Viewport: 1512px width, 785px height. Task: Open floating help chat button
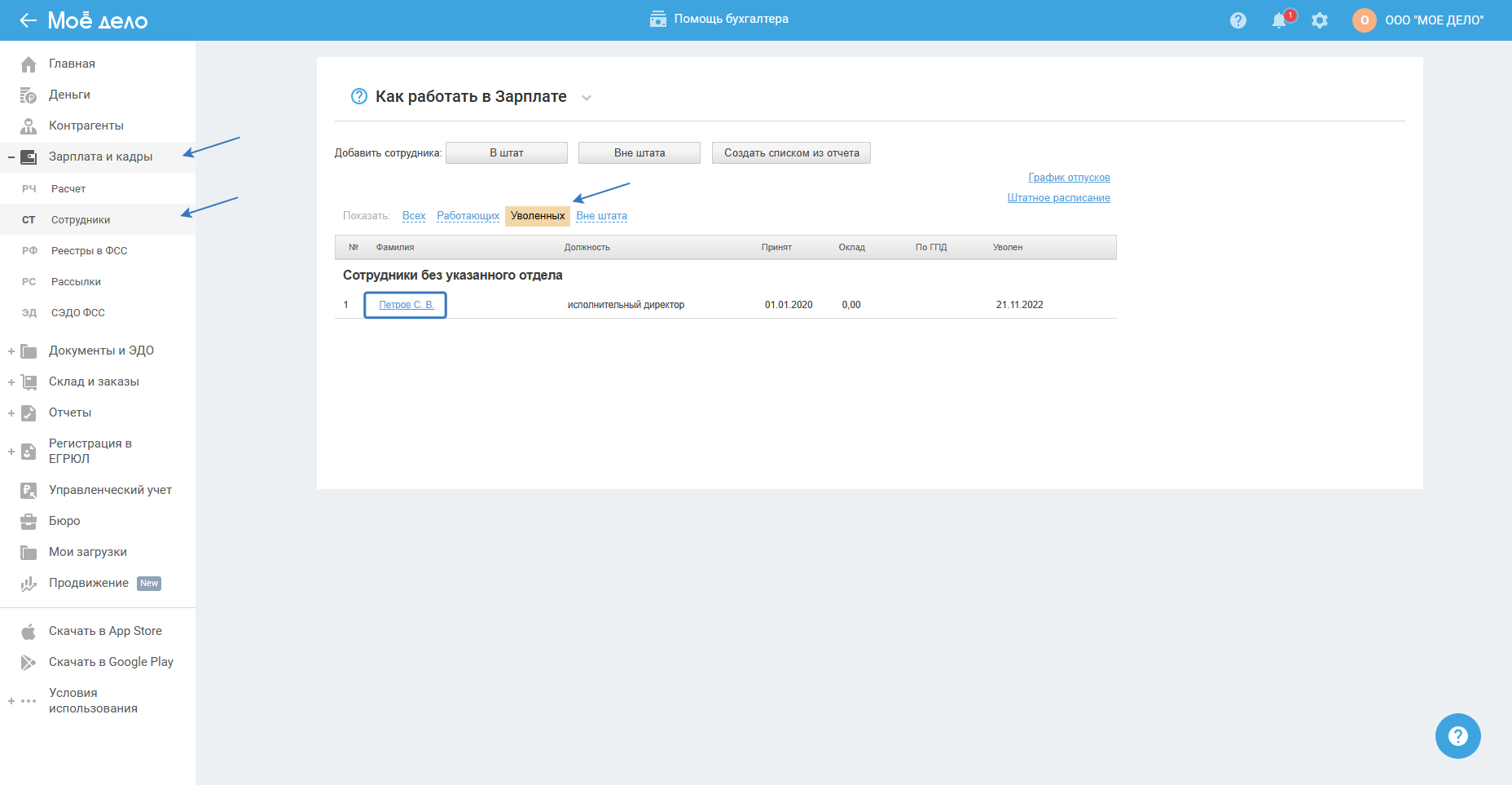pos(1457,736)
